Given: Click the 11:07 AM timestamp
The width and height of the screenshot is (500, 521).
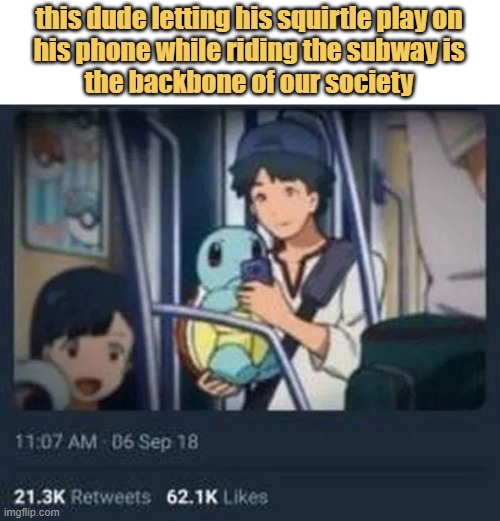Looking at the screenshot, I should click(x=57, y=442).
